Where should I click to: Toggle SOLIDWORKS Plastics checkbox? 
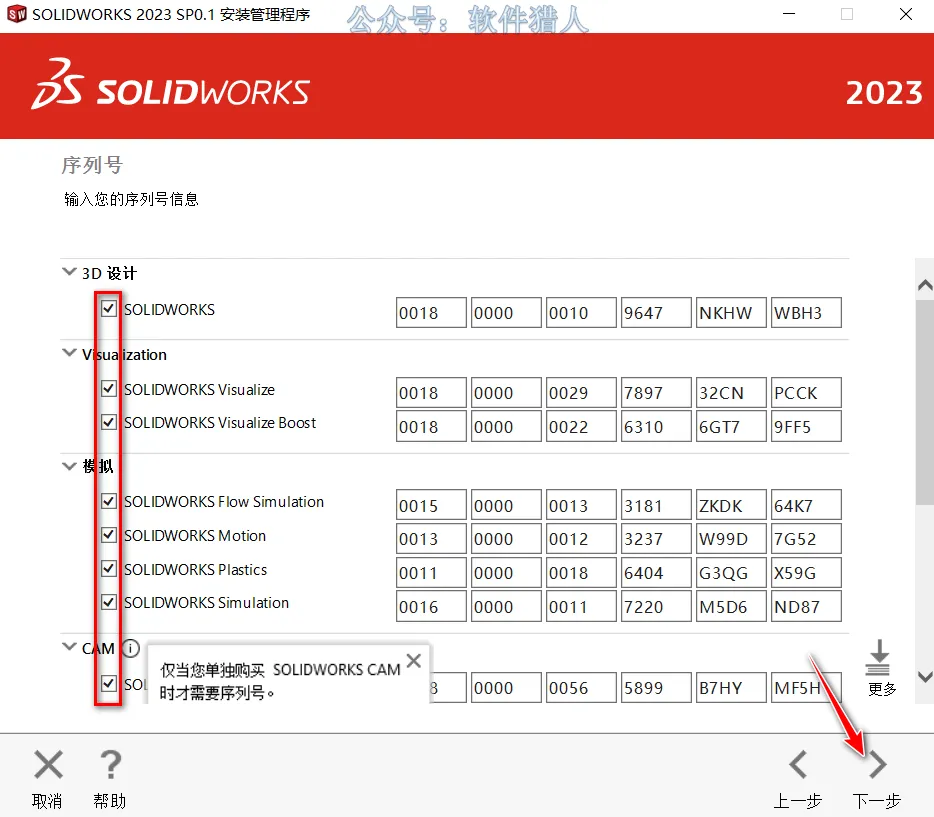[x=108, y=569]
